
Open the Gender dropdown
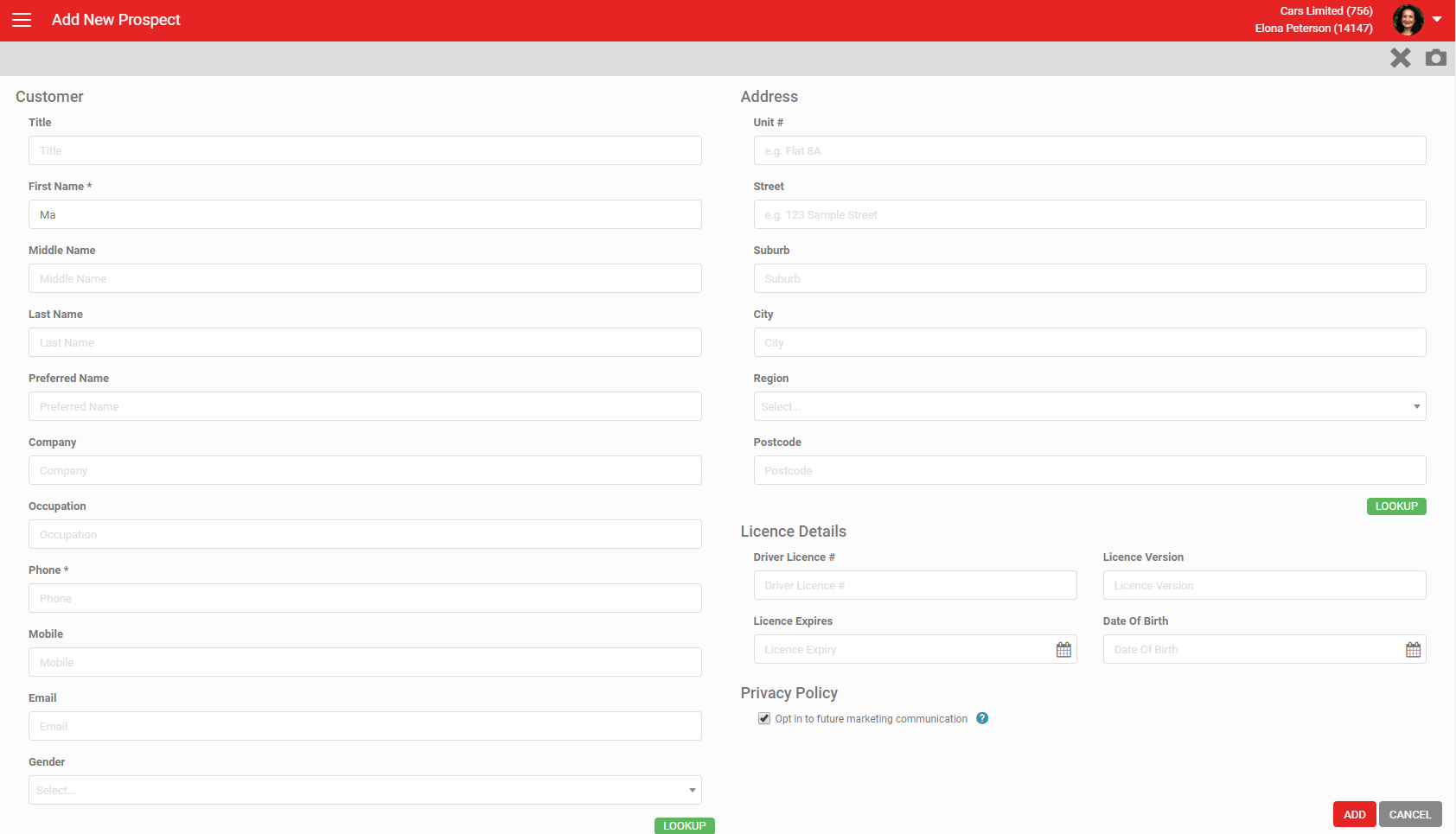365,790
